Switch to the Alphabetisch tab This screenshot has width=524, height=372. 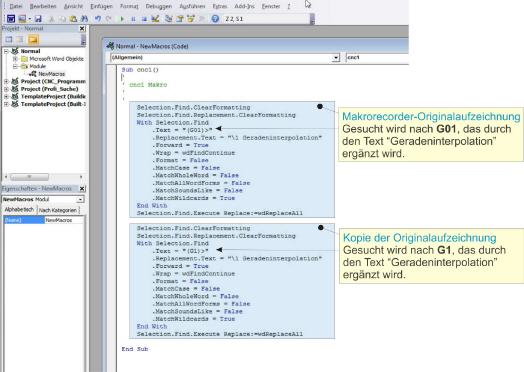[x=19, y=210]
